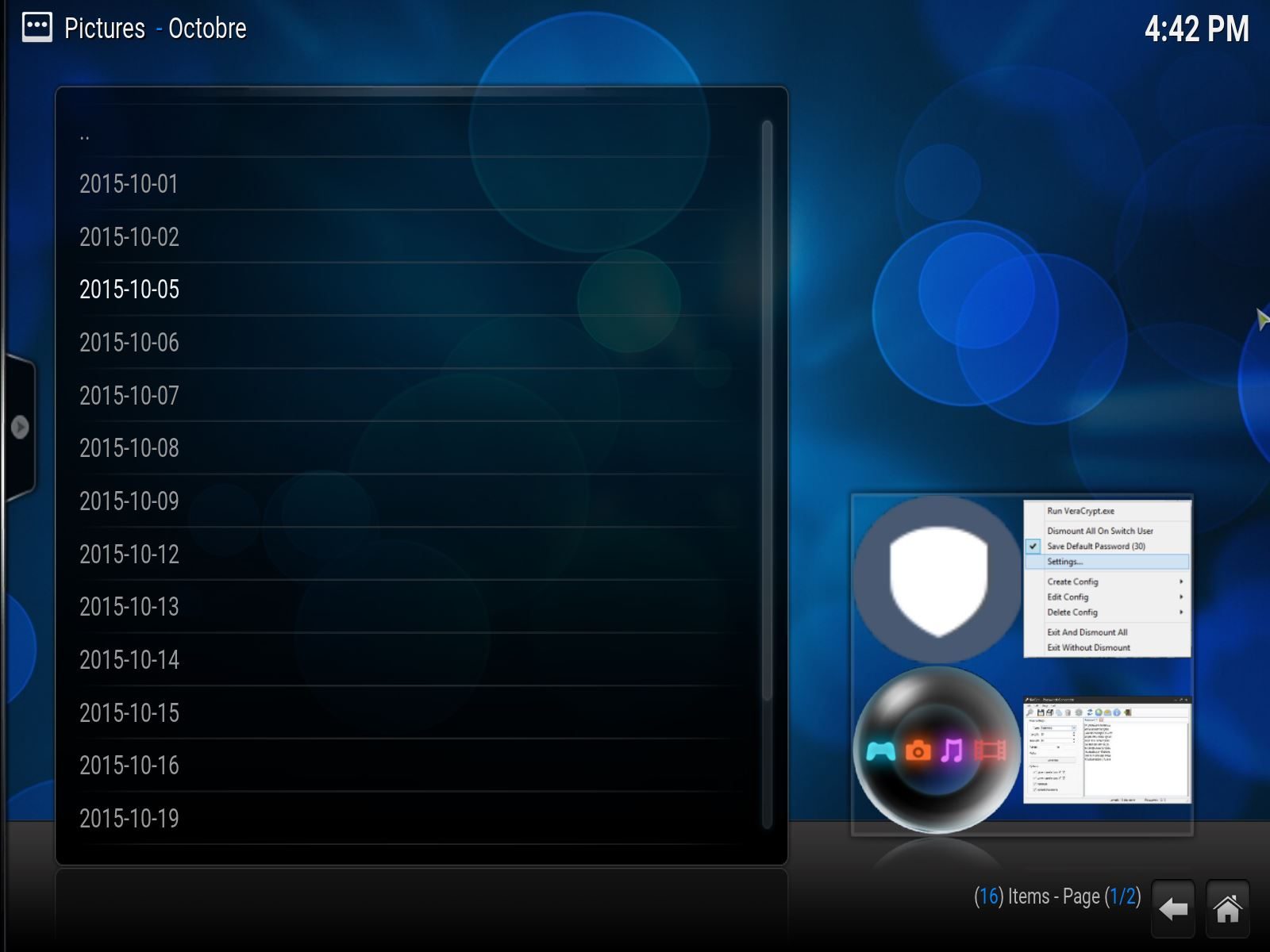Click the orange camera icon

918,750
